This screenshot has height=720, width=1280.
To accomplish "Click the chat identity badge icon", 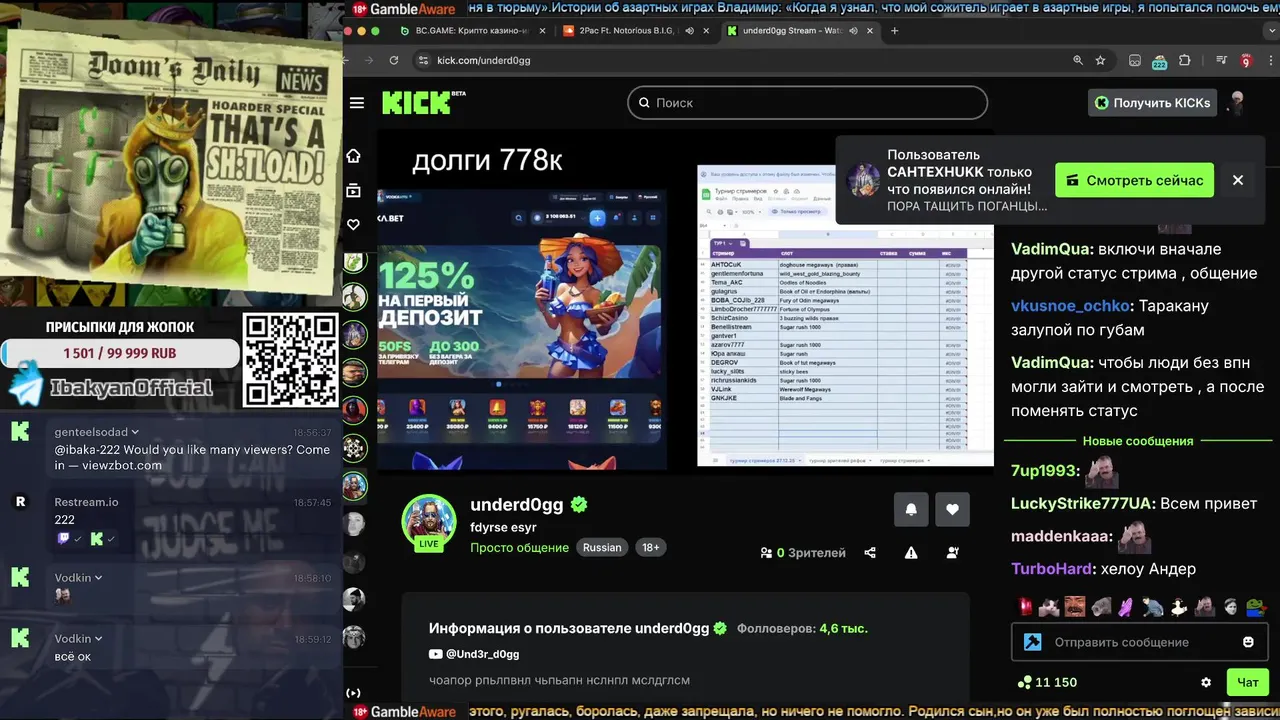I will tap(1033, 642).
